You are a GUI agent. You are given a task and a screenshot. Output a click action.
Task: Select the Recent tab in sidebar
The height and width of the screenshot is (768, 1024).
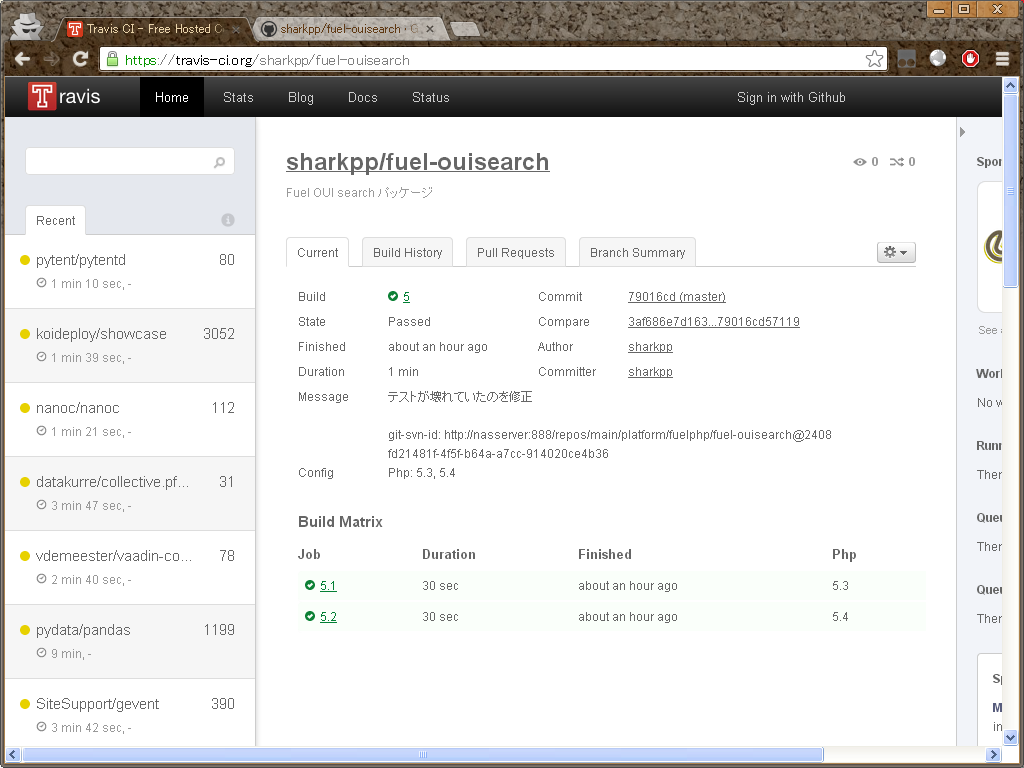tap(56, 220)
